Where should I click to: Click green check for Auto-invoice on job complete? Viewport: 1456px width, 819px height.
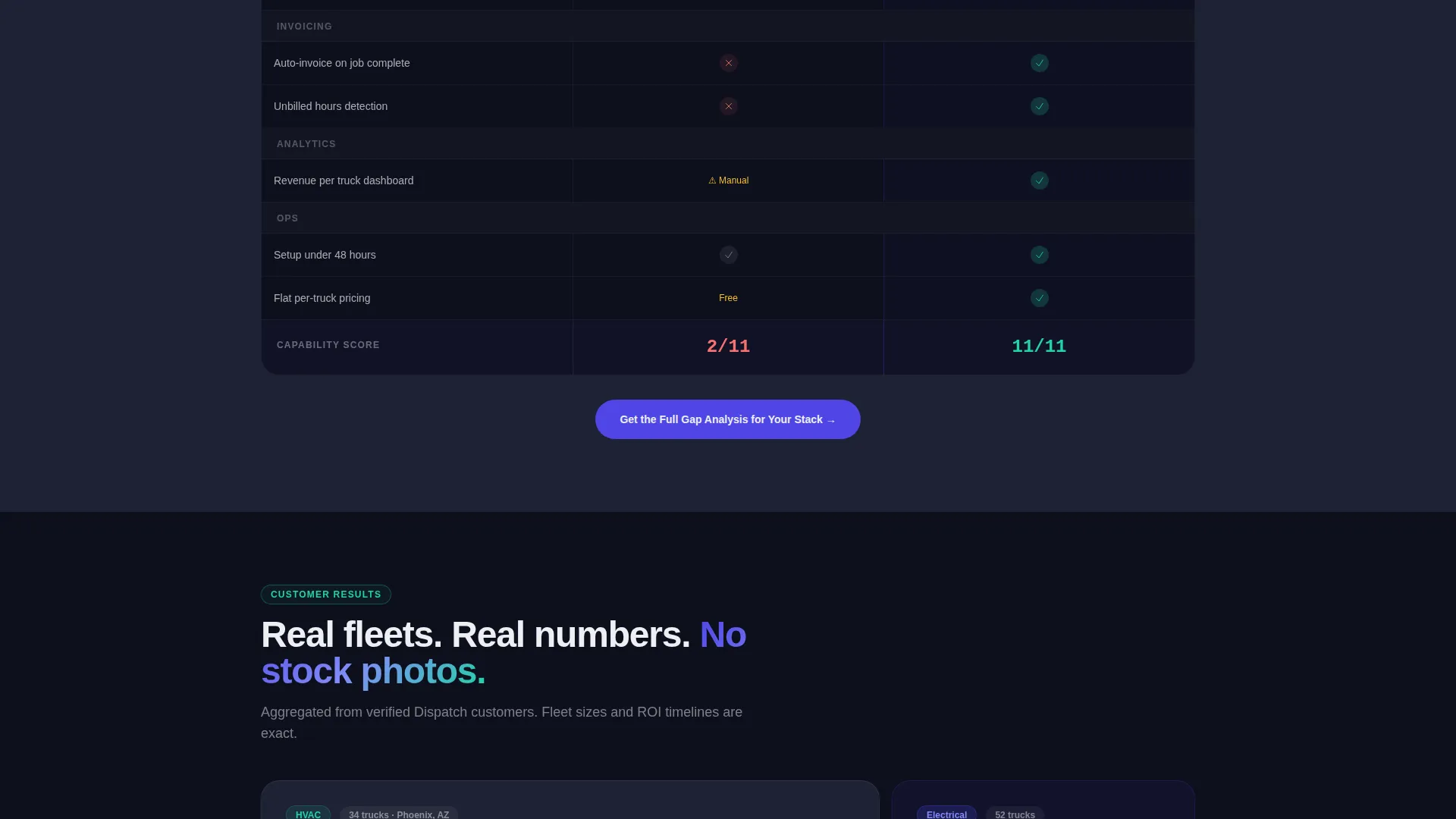click(x=1039, y=63)
